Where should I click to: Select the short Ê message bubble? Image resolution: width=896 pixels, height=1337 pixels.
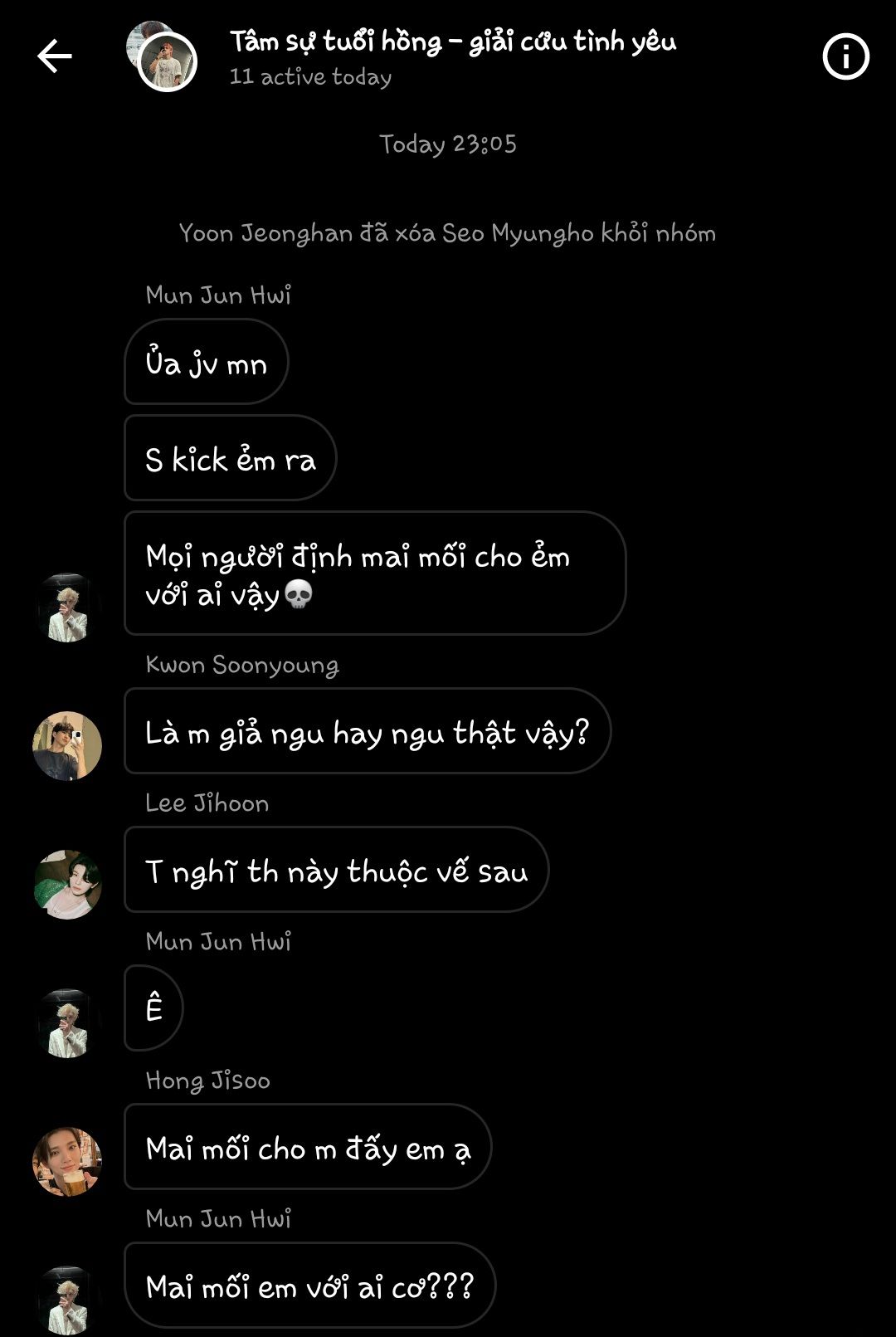(153, 1008)
